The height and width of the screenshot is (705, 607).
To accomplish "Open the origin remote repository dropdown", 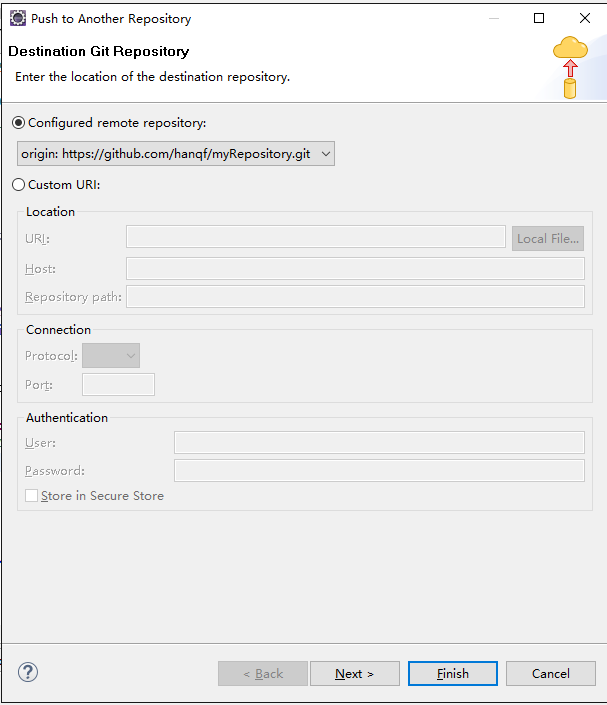I will (x=176, y=154).
